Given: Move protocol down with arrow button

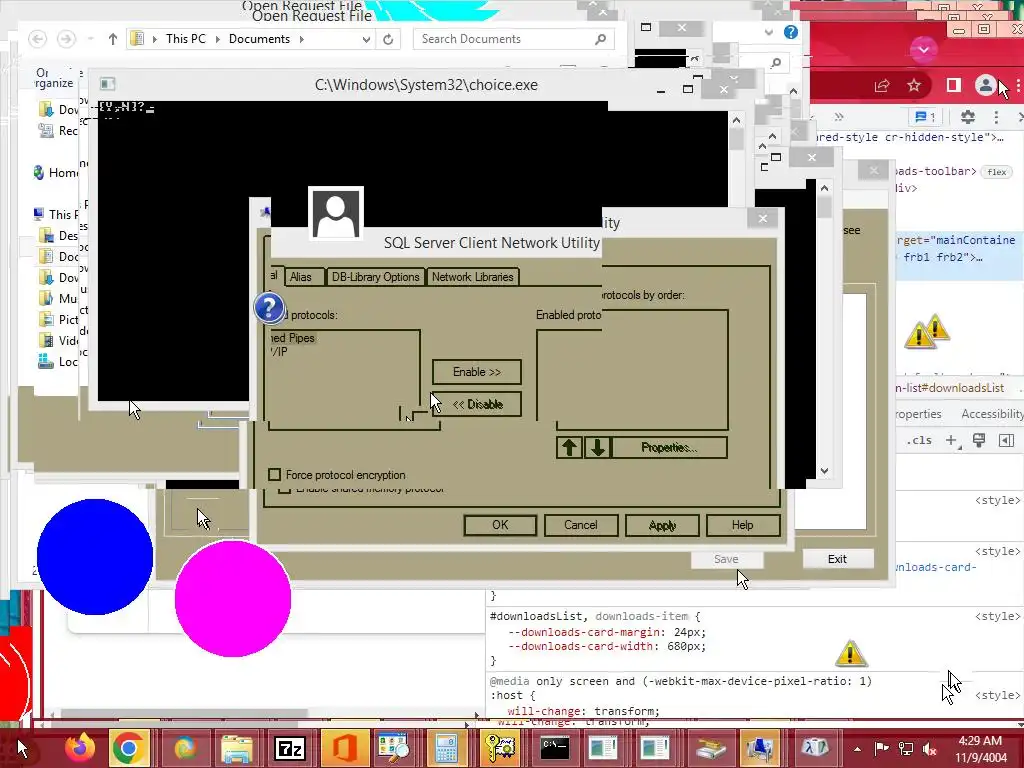Looking at the screenshot, I should click(598, 447).
